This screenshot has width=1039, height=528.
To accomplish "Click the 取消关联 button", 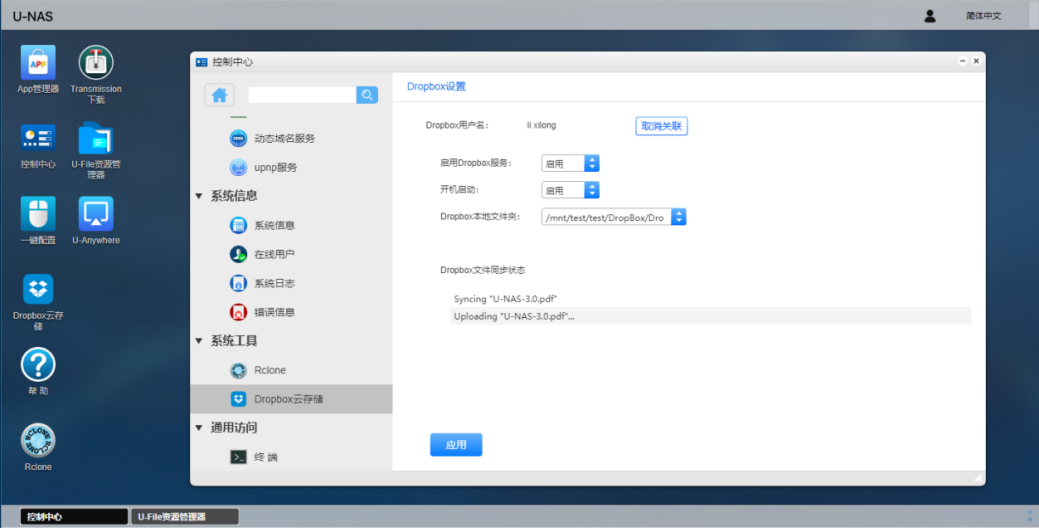I will pos(661,126).
